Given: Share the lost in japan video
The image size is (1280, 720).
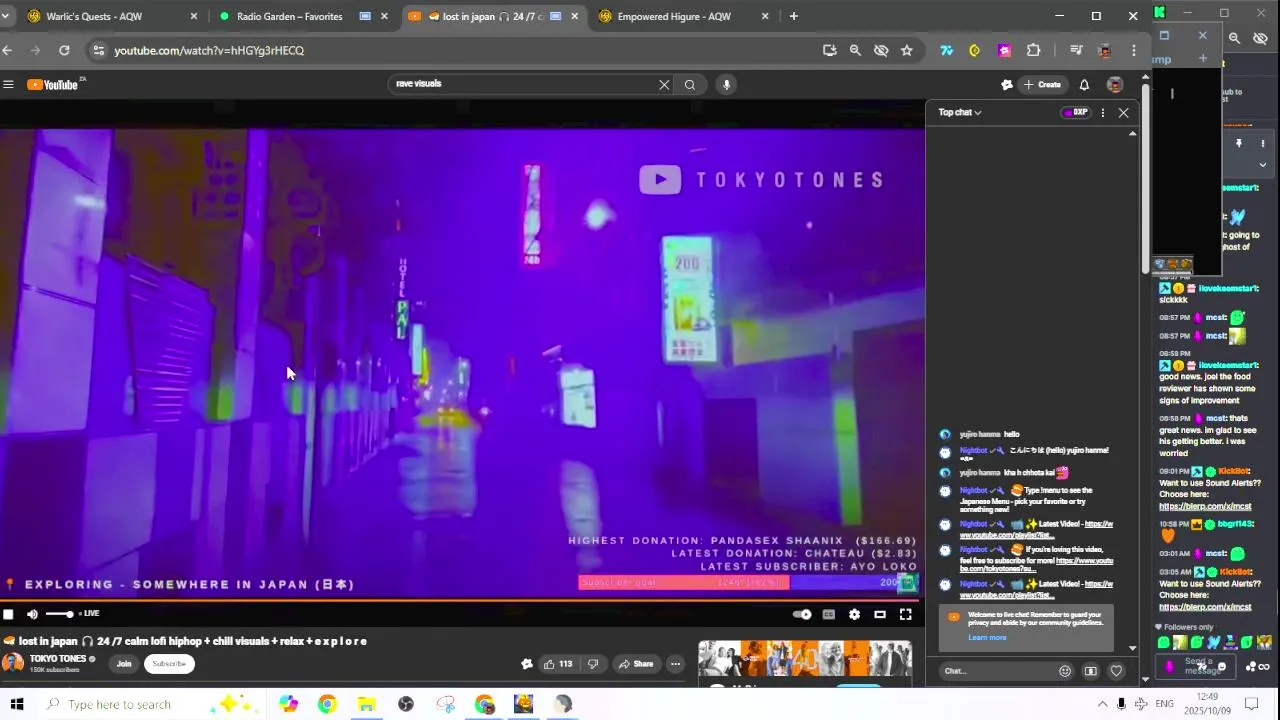Looking at the screenshot, I should pos(636,664).
